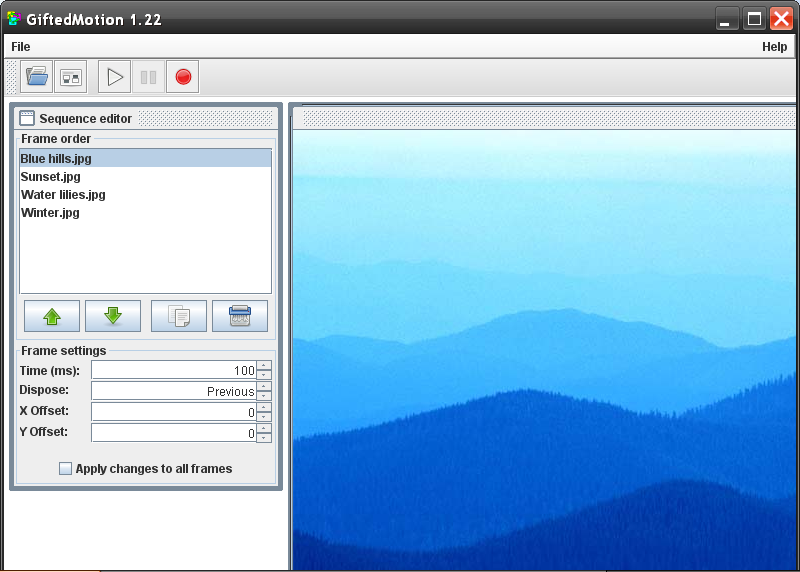Click the Blue hills preview image
Image resolution: width=800 pixels, height=572 pixels.
[x=544, y=350]
